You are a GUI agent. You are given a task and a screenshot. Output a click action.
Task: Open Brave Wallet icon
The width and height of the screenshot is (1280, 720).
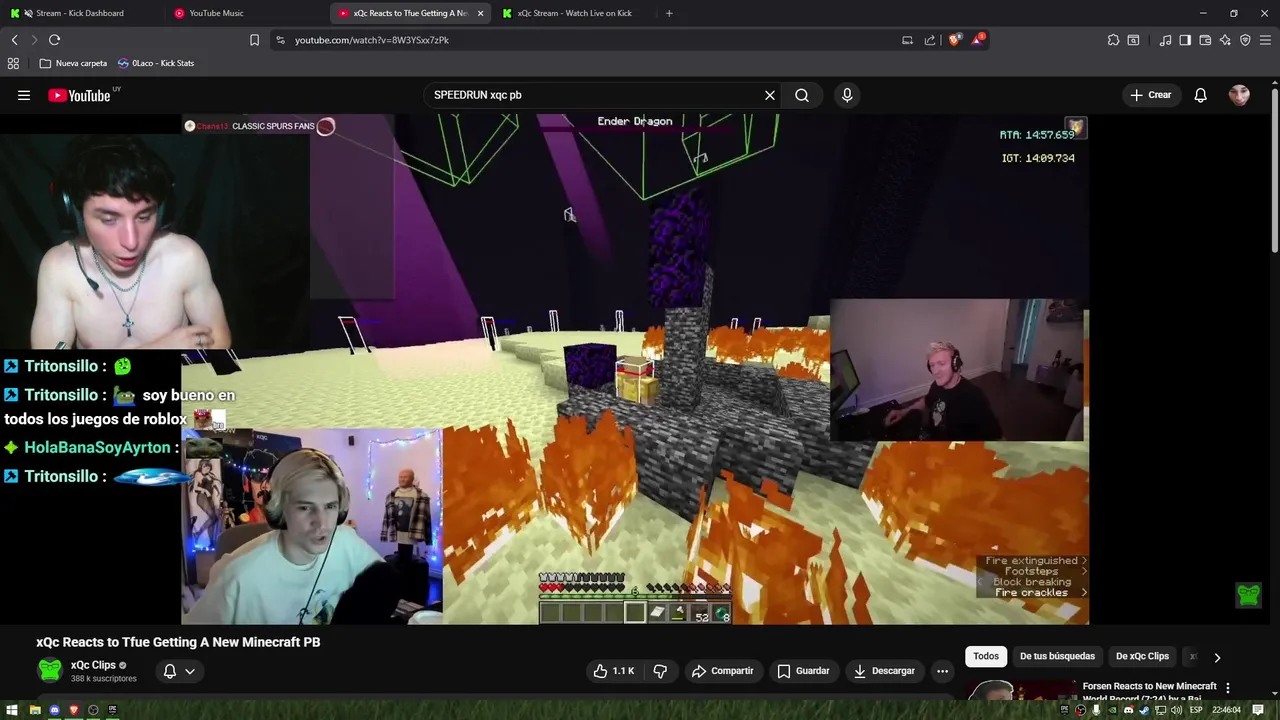coord(1205,40)
